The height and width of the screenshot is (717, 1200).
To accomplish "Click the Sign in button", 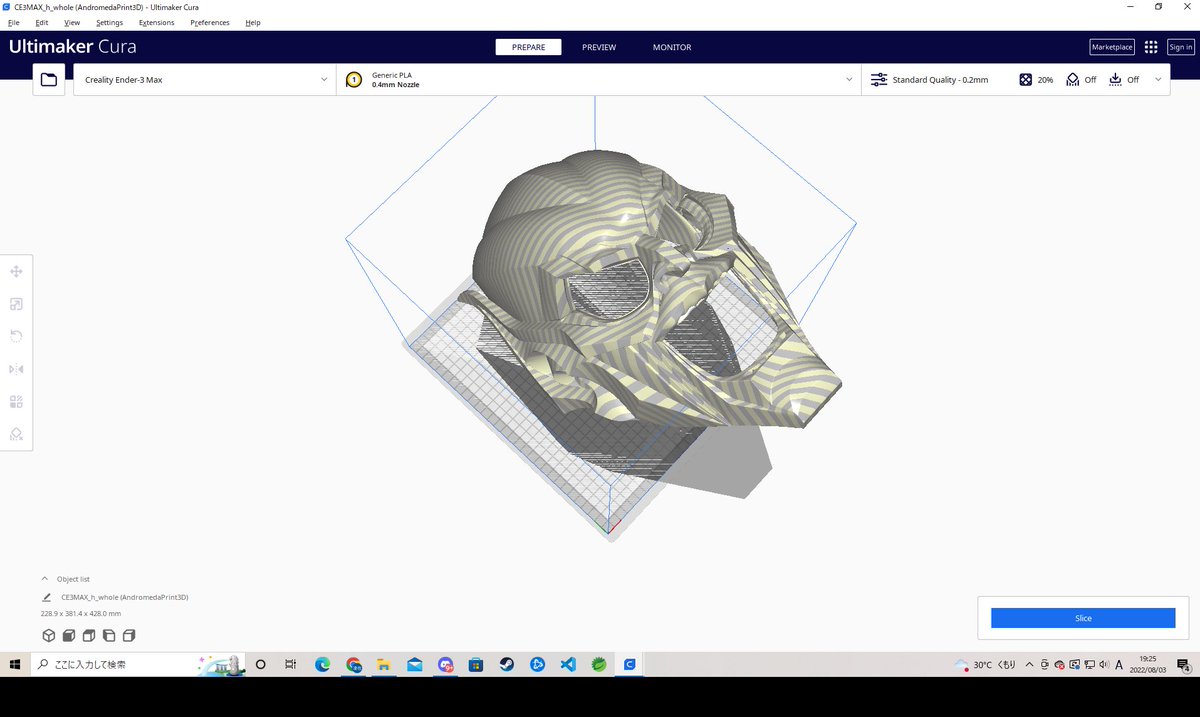I will tap(1180, 47).
